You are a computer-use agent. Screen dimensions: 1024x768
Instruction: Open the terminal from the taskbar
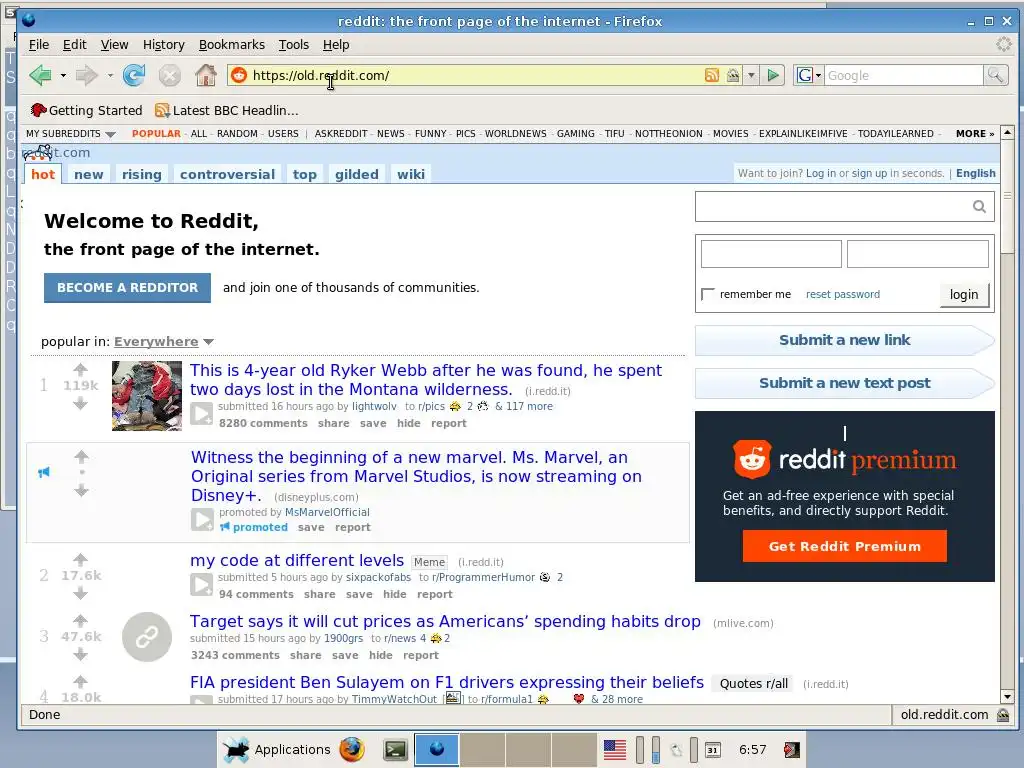[395, 749]
